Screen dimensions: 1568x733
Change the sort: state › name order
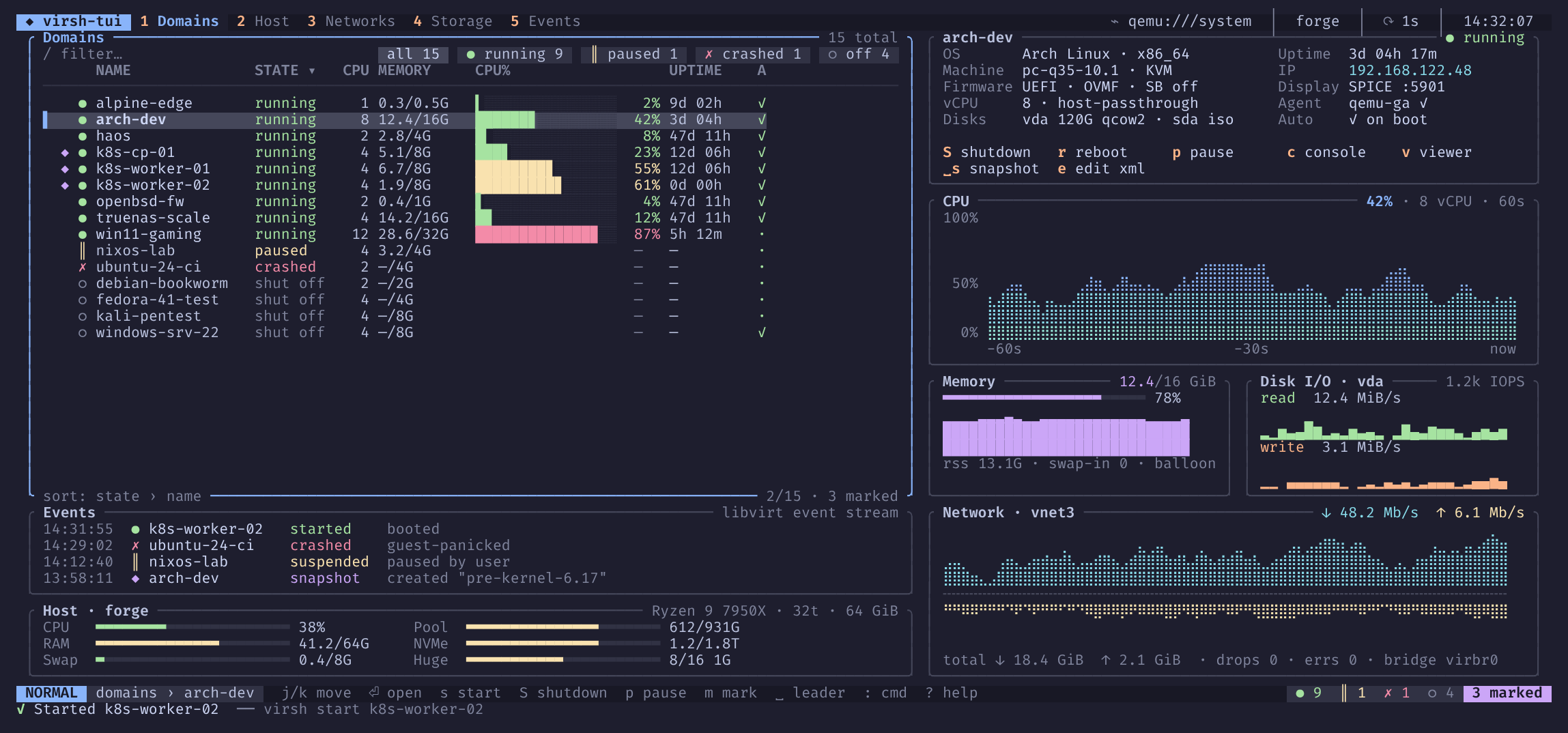pyautogui.click(x=122, y=496)
